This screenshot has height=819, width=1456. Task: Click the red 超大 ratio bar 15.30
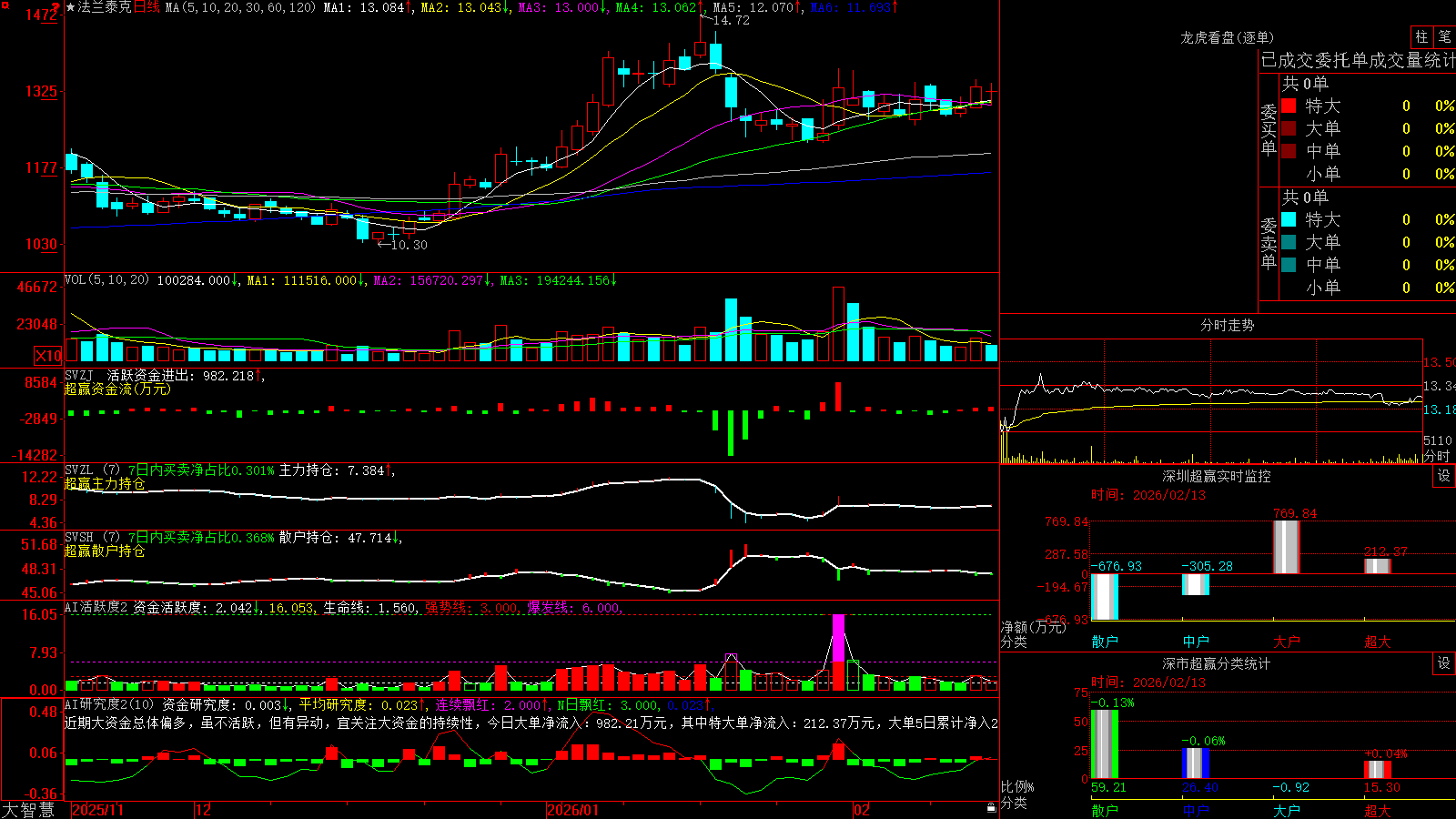click(1378, 770)
